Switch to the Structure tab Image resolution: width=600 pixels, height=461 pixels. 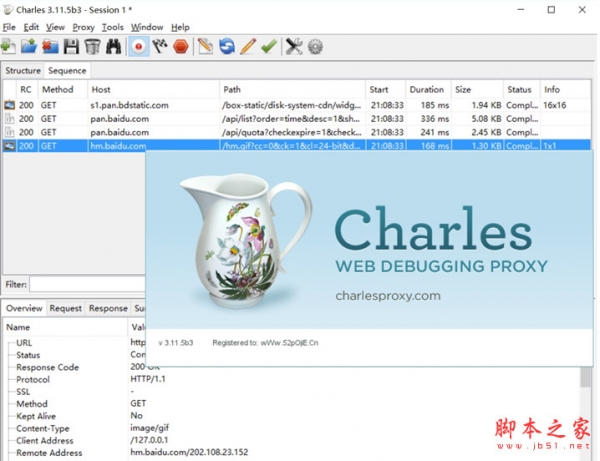[x=23, y=71]
